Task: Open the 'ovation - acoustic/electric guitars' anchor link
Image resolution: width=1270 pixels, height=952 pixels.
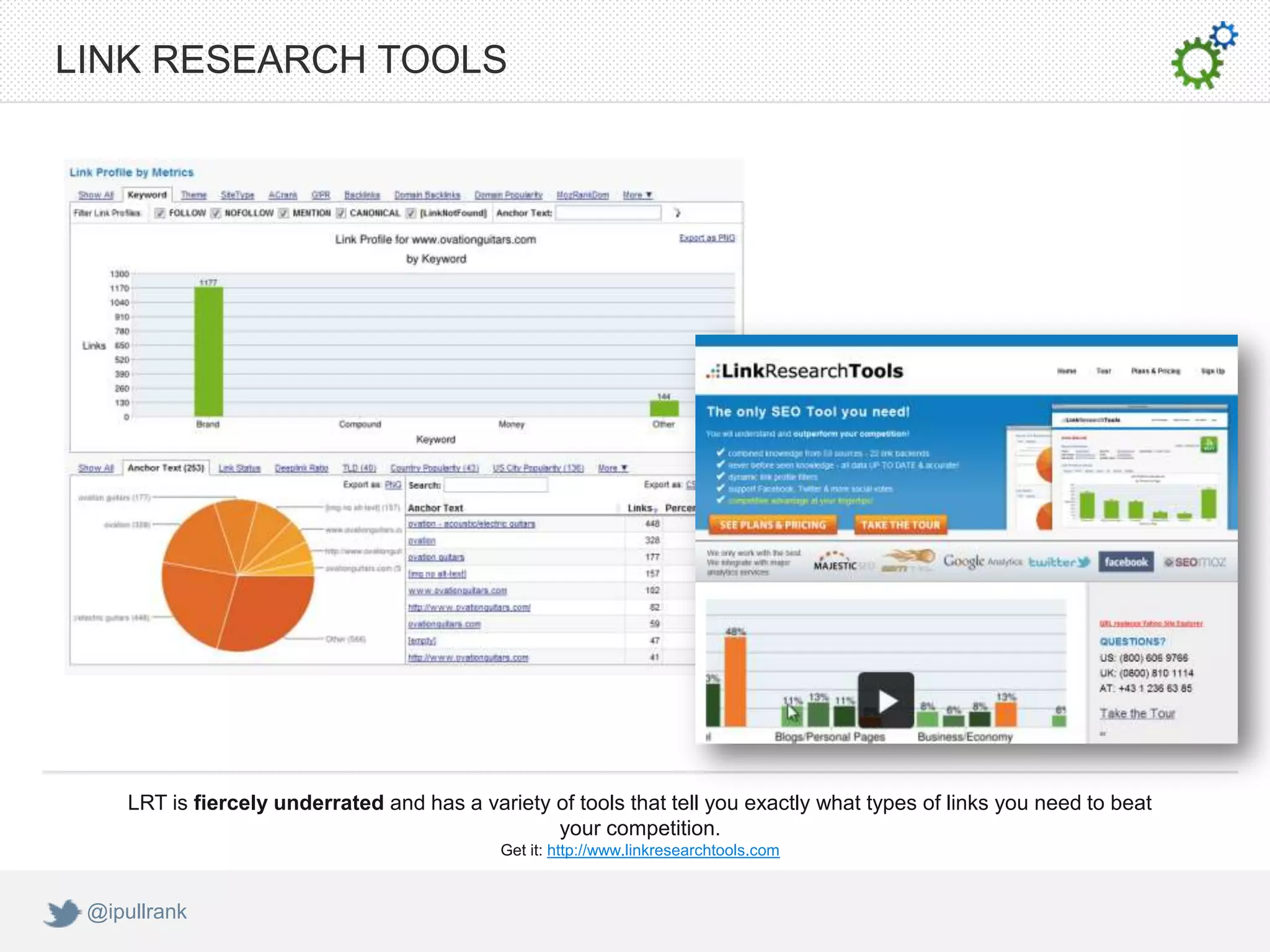Action: click(x=471, y=524)
